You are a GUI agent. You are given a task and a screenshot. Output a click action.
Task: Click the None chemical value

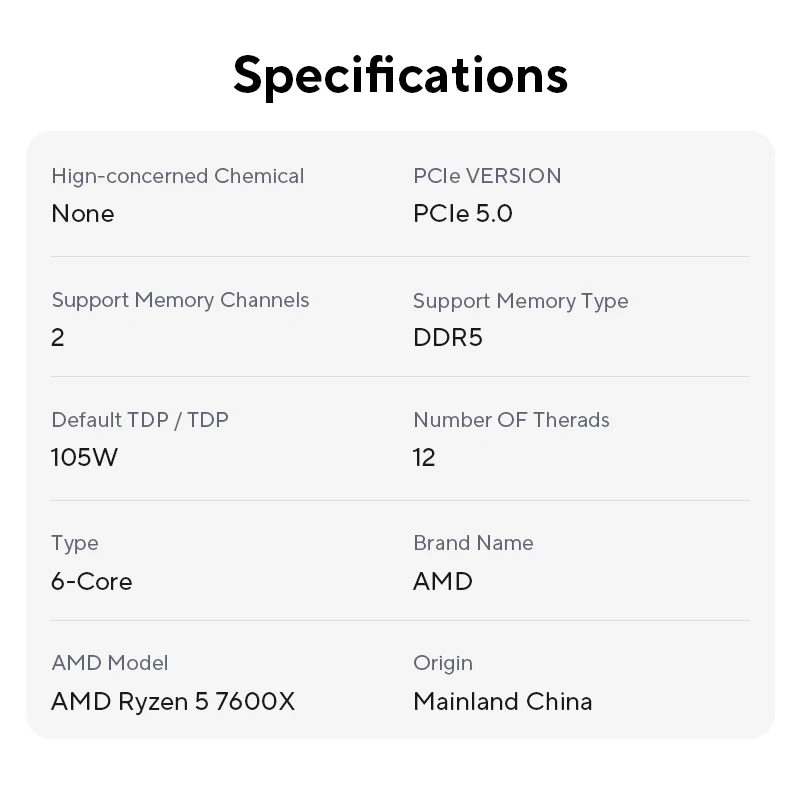coord(83,213)
